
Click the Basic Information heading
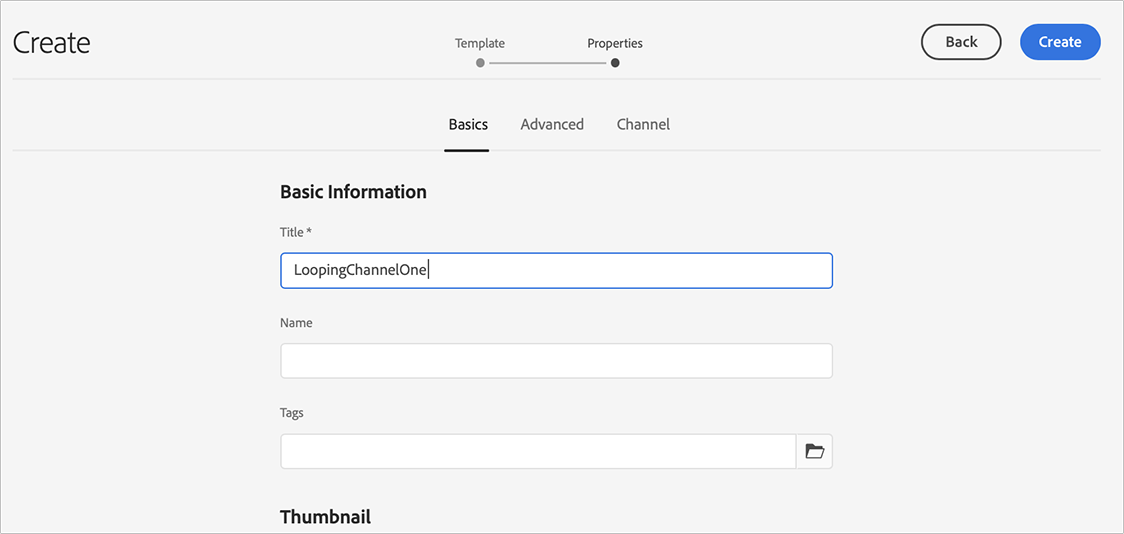(x=353, y=192)
